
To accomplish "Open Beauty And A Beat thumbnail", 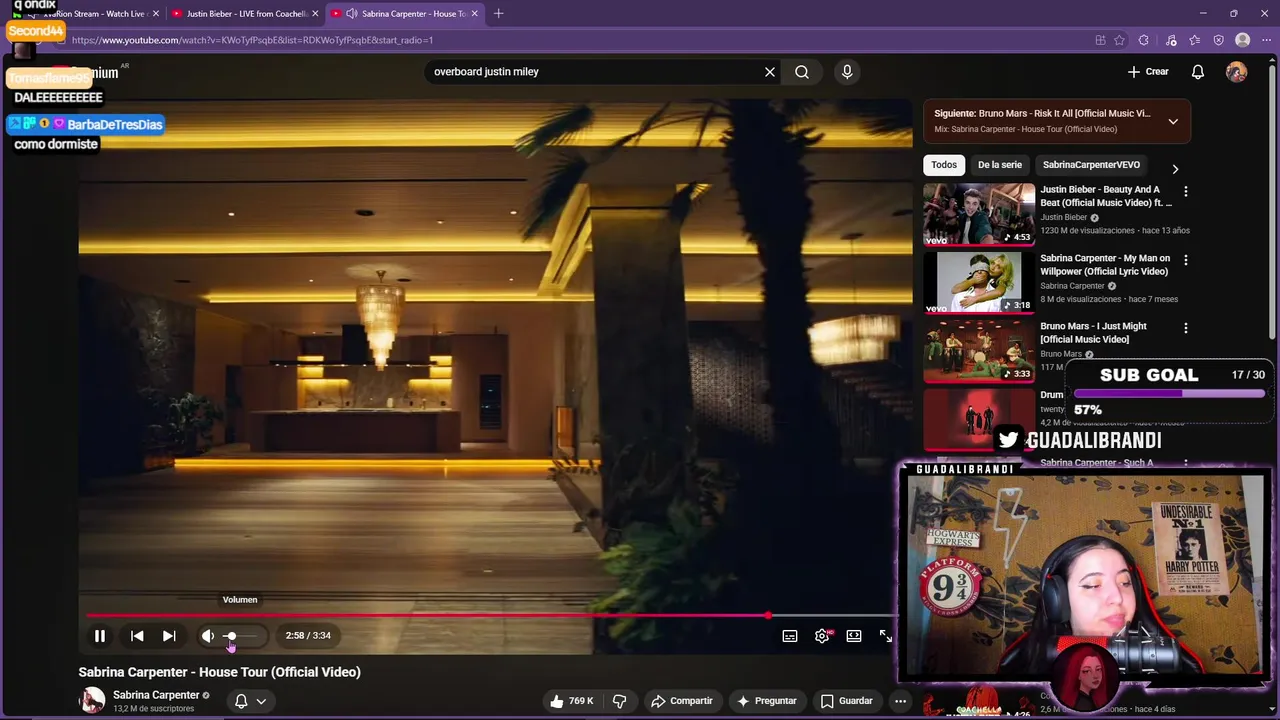I will [x=979, y=214].
